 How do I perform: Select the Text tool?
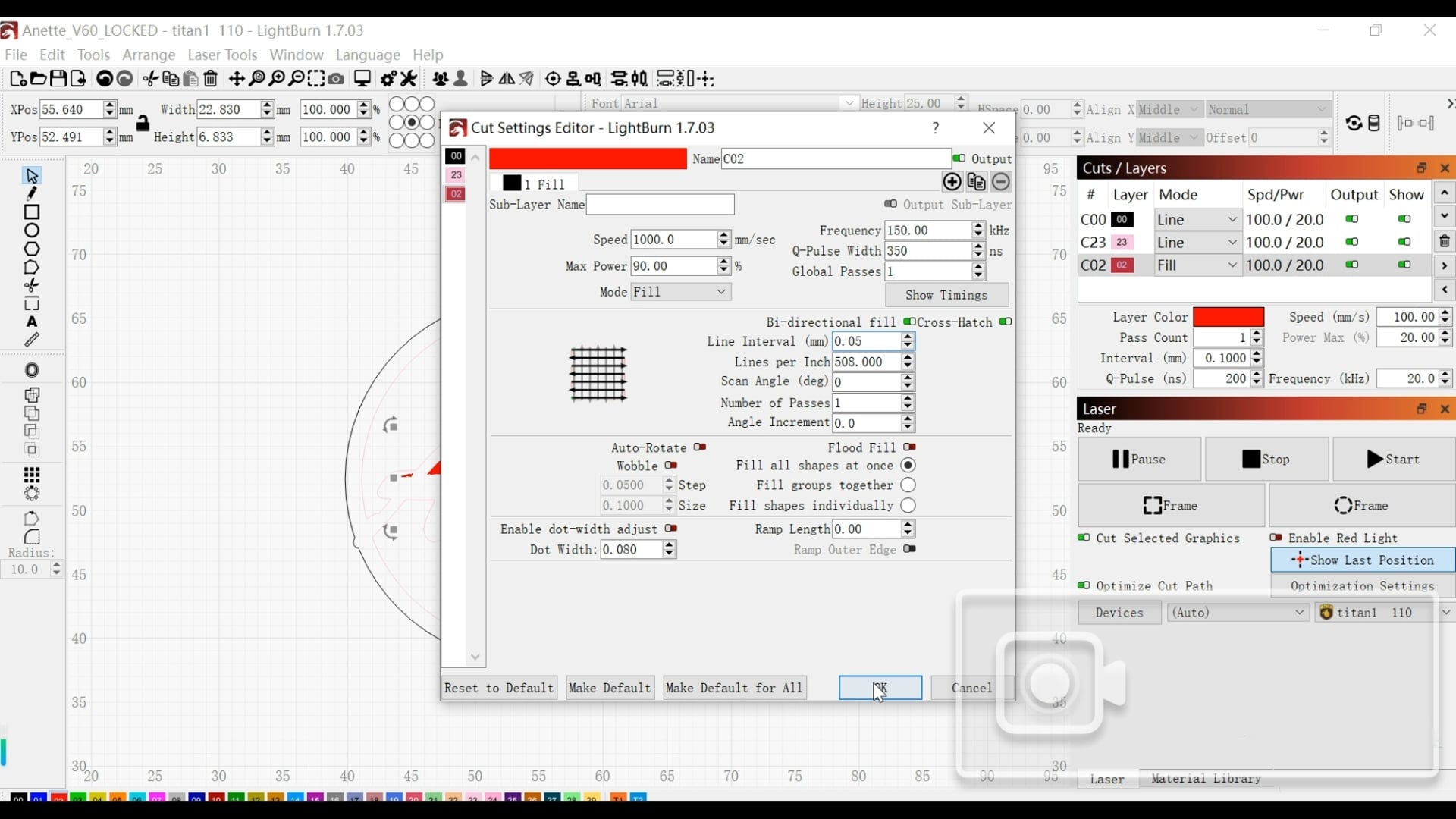[32, 322]
